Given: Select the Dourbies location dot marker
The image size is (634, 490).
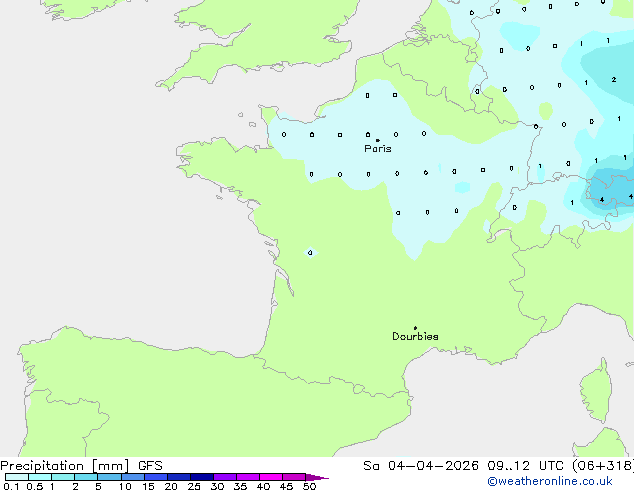Looking at the screenshot, I should coord(415,328).
